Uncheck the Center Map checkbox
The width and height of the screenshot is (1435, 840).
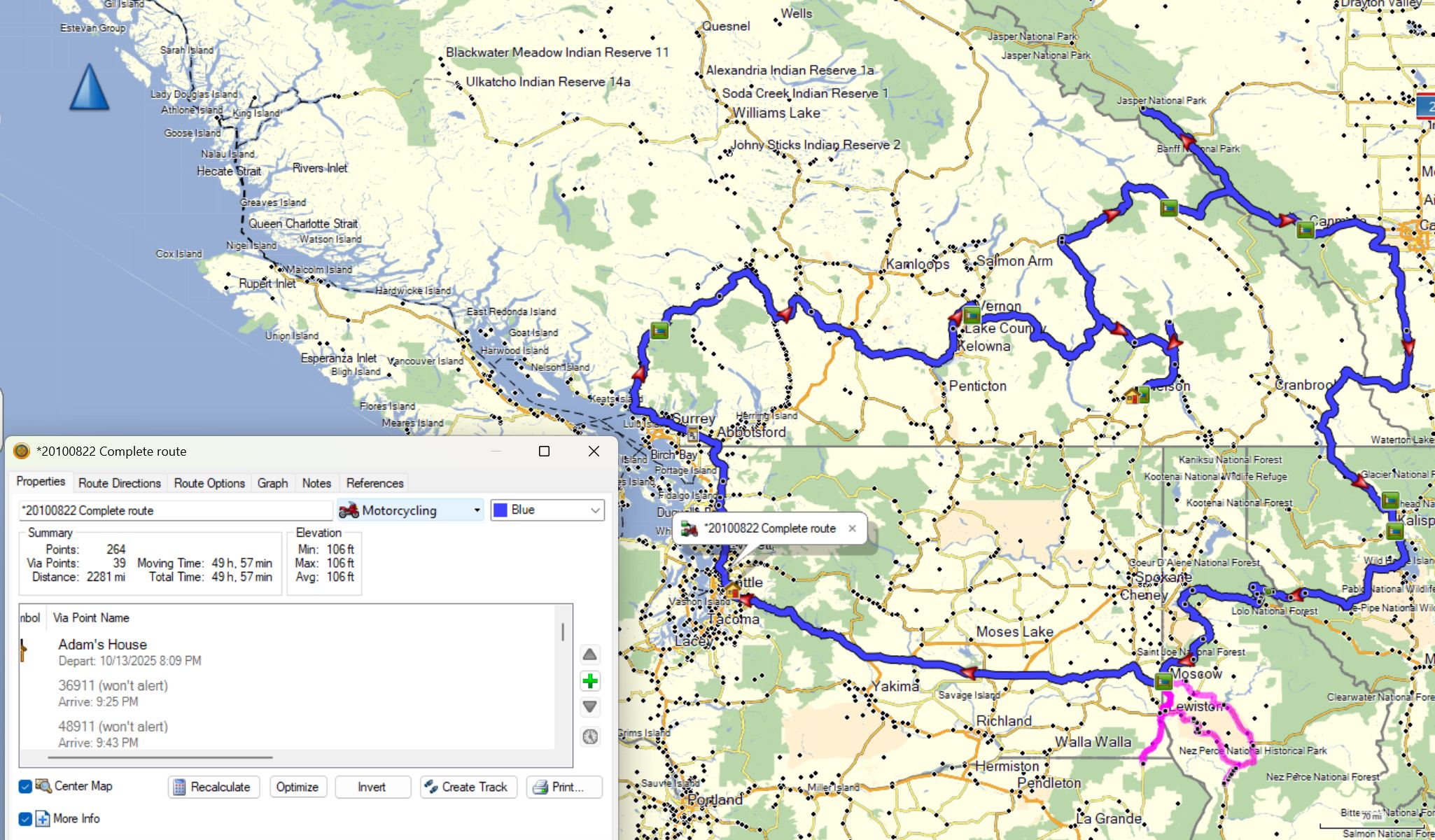[25, 787]
